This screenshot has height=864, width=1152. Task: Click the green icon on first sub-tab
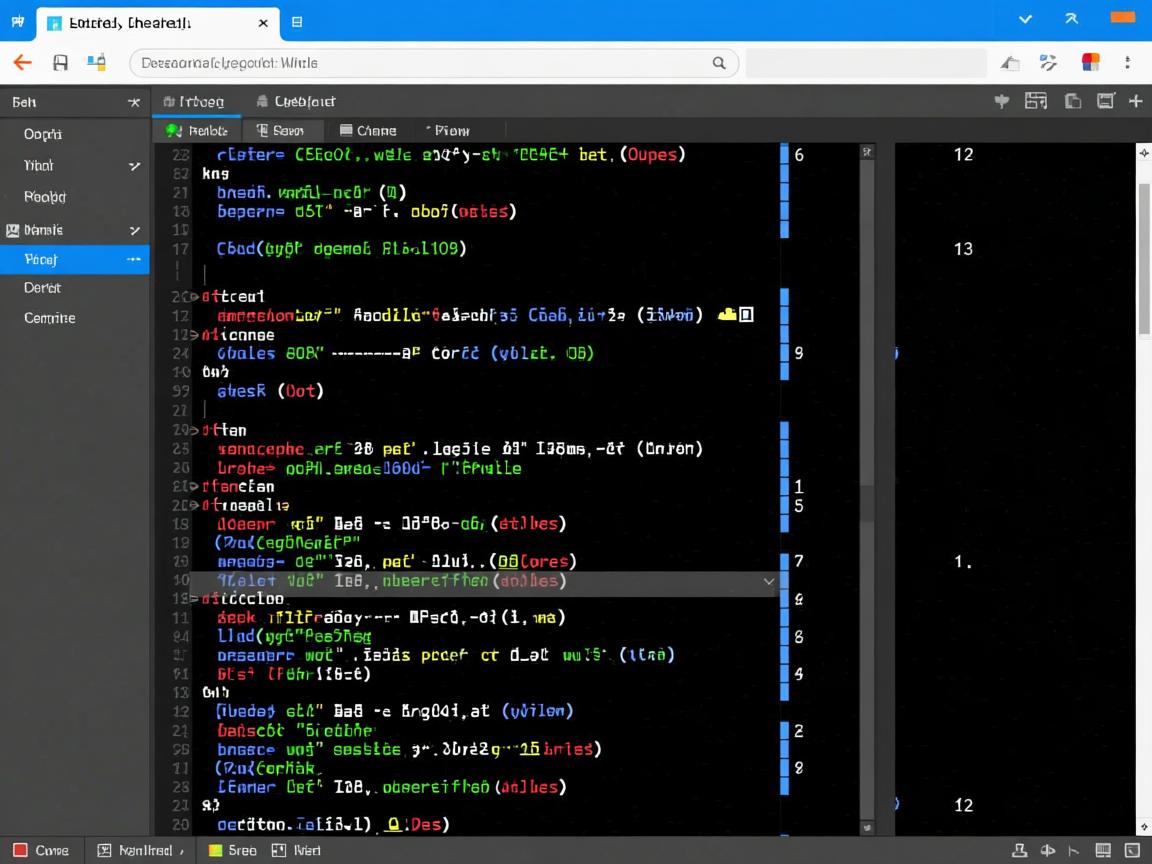[x=173, y=130]
